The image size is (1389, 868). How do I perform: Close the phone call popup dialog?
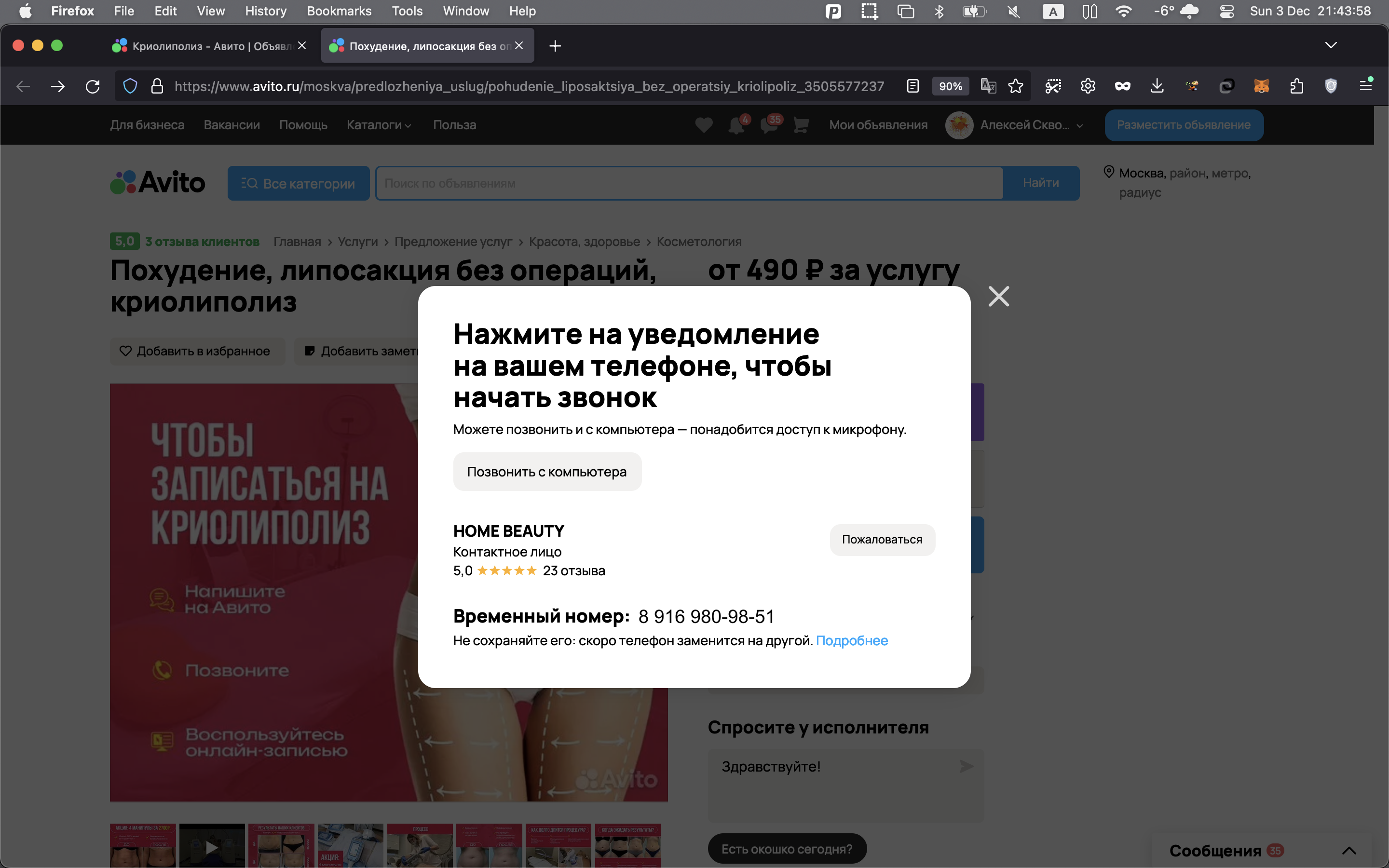pos(998,297)
